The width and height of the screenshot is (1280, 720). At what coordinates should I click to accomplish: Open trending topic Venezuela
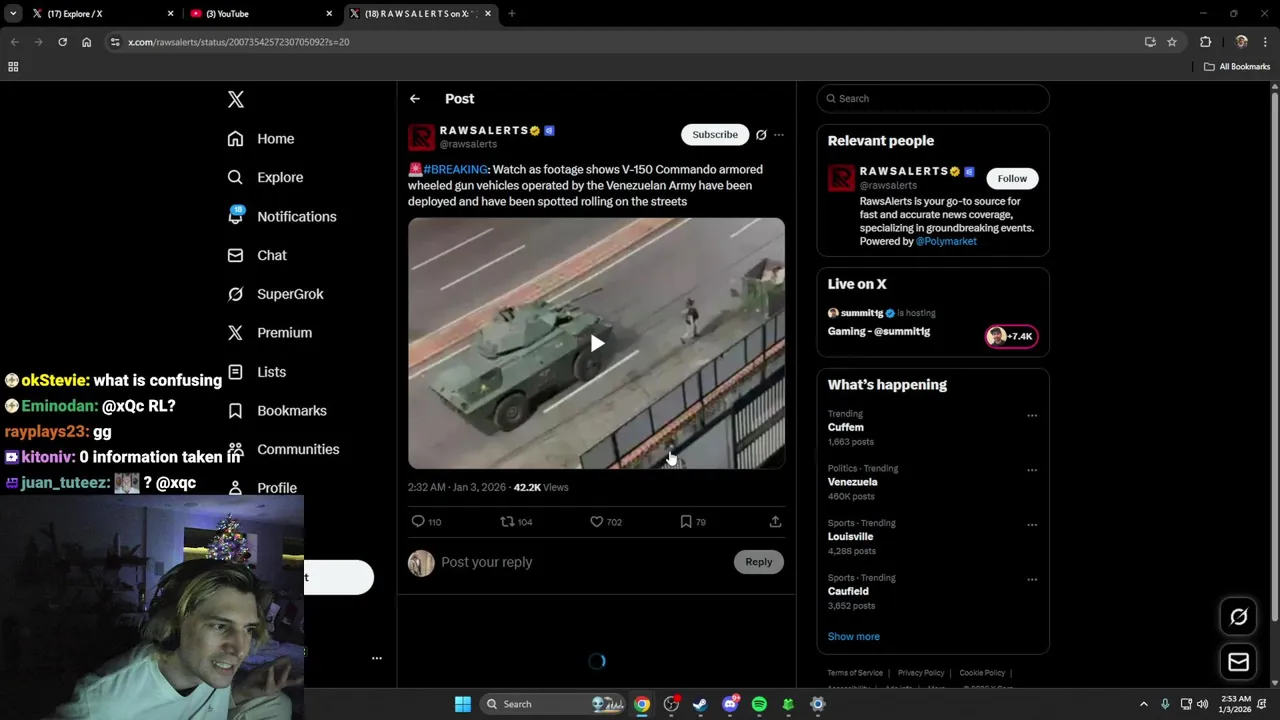[853, 482]
